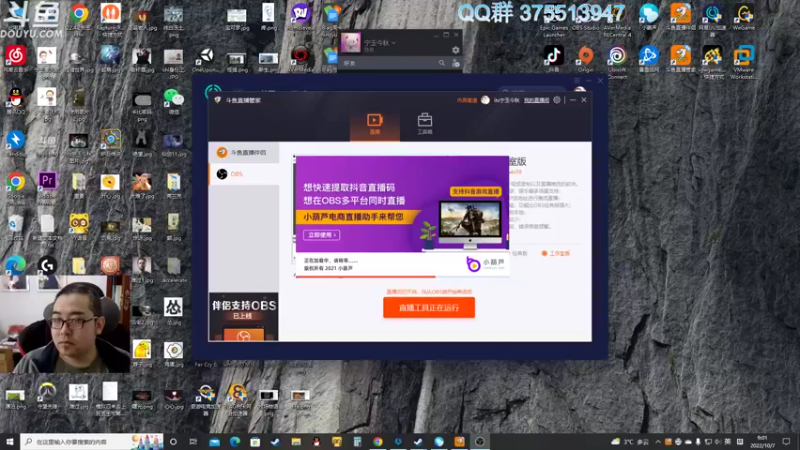Open the 我的直播间 link in the title bar
This screenshot has height=450, width=800.
(x=536, y=100)
